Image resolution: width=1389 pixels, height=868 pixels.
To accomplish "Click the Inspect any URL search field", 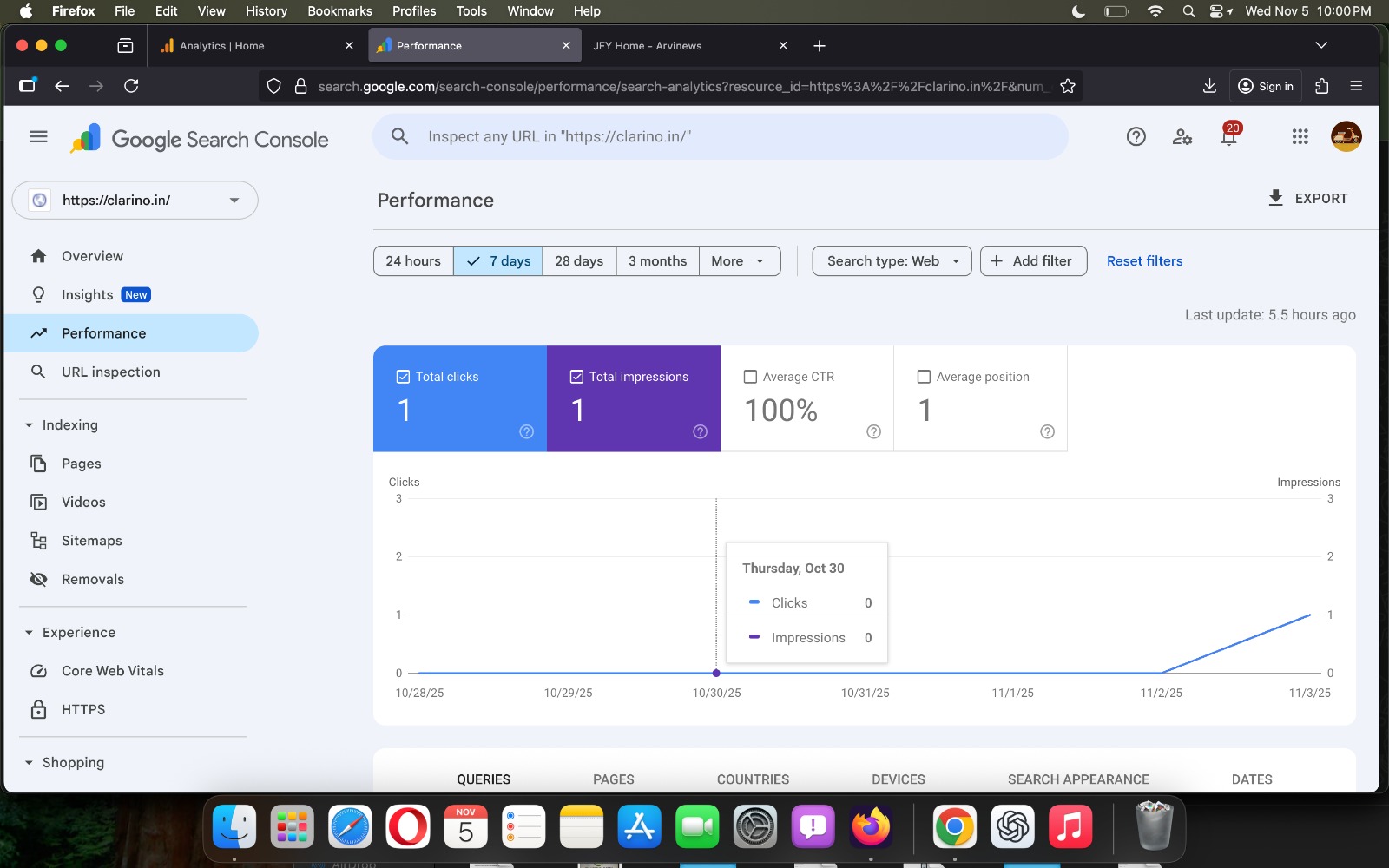I will coord(721,136).
